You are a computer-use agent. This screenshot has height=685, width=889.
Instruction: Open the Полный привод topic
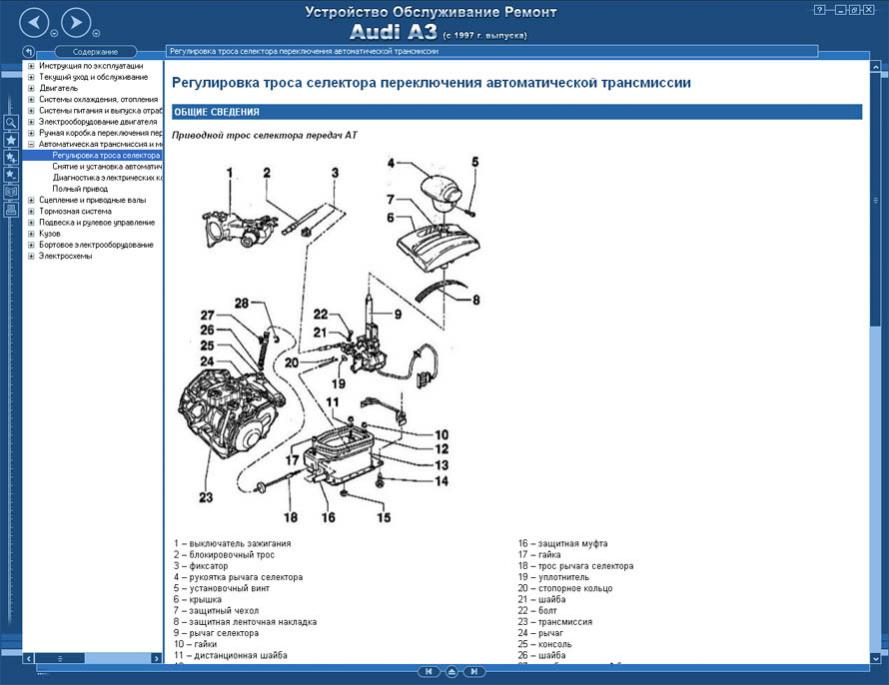80,189
